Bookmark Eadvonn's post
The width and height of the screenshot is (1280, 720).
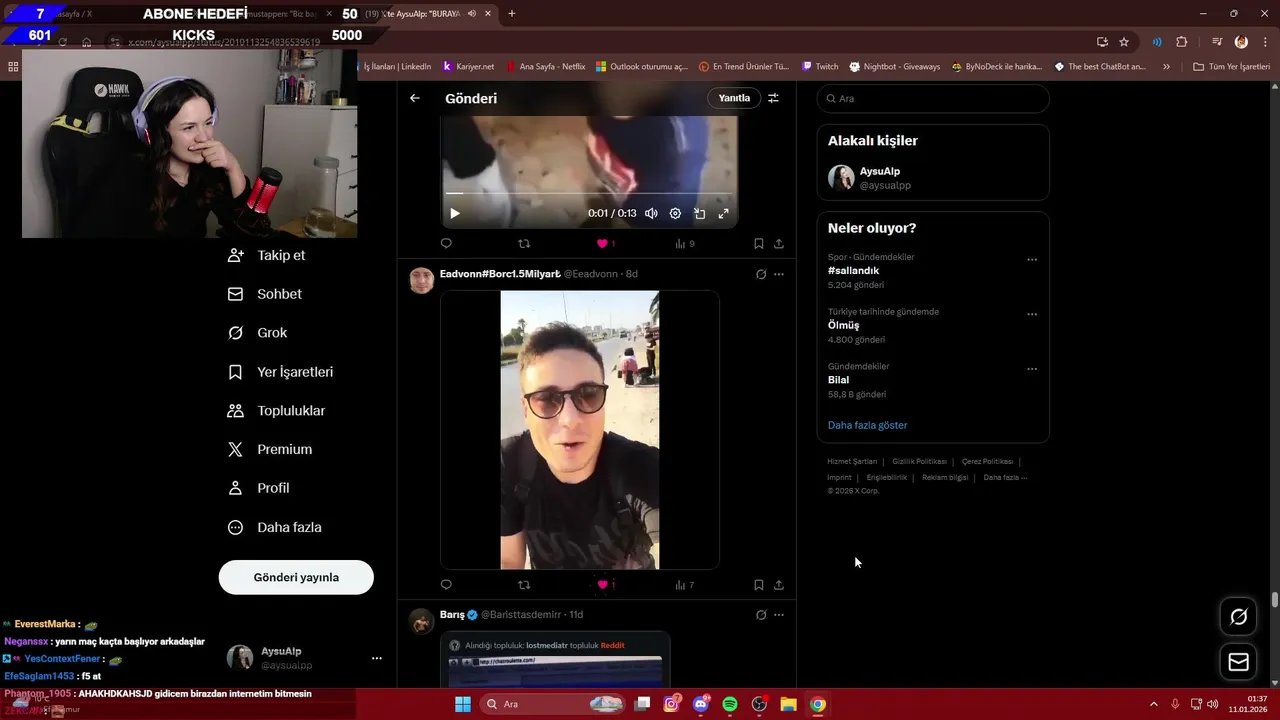pos(759,585)
